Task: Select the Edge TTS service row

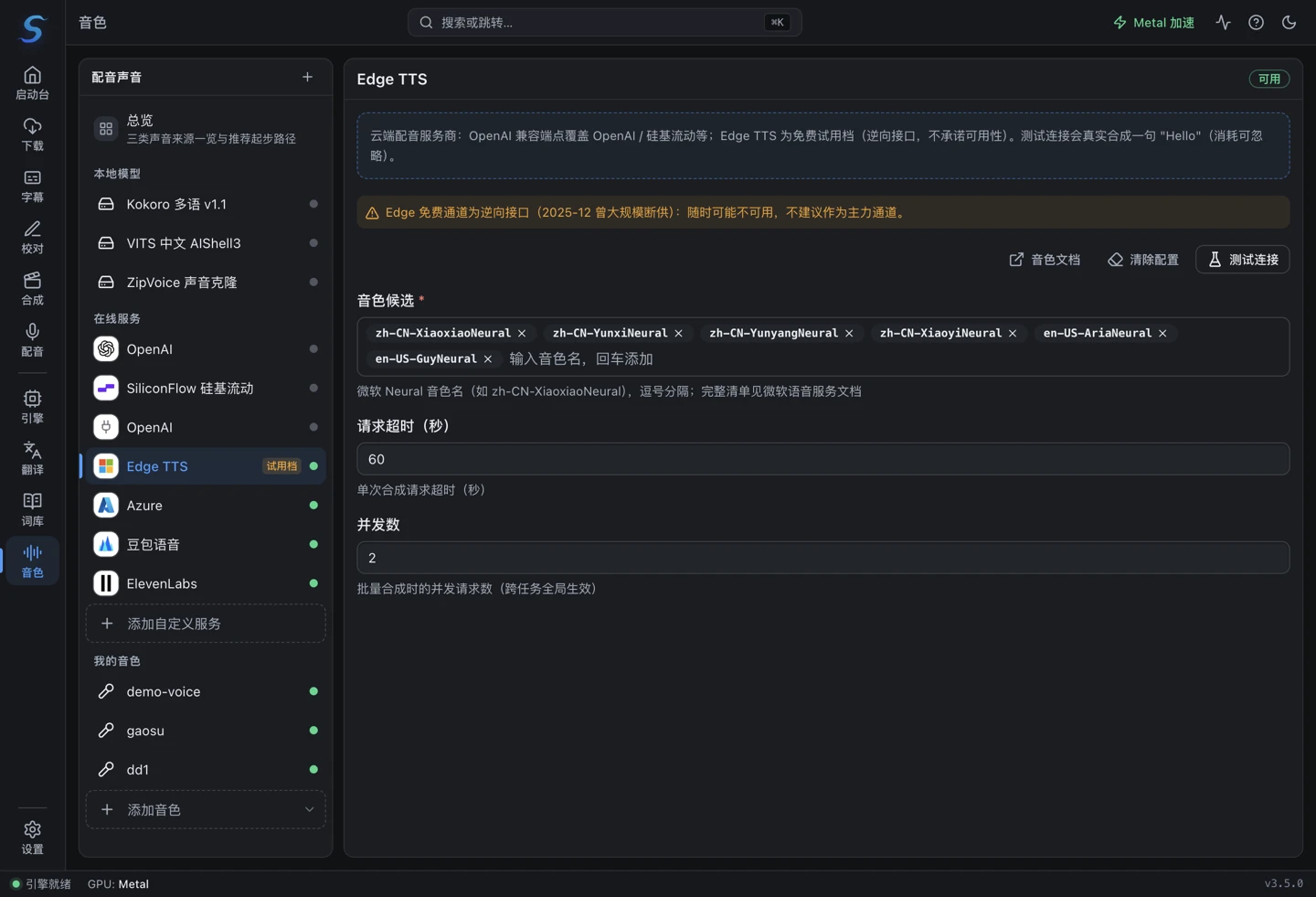Action: 206,466
